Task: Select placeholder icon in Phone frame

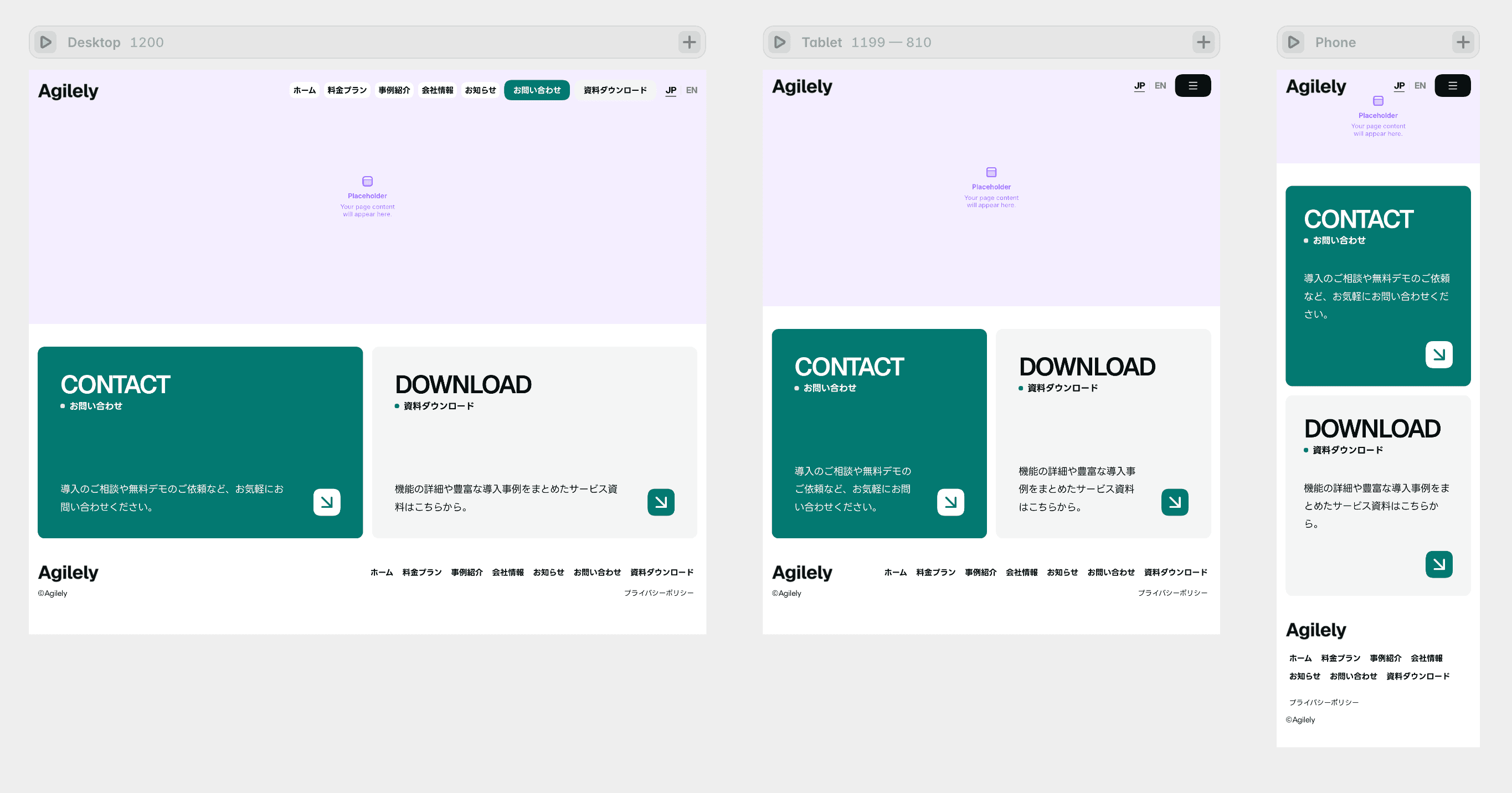Action: click(1377, 101)
